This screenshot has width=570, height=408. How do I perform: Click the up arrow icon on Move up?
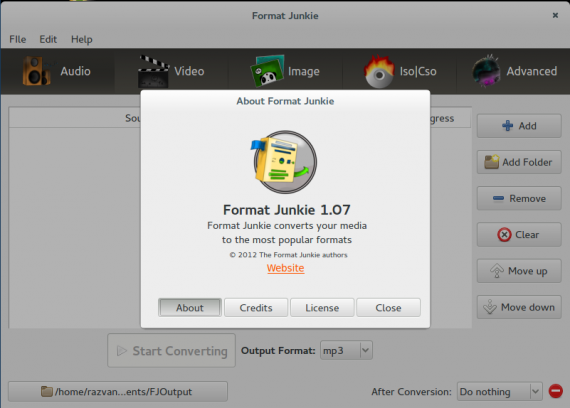(x=497, y=271)
